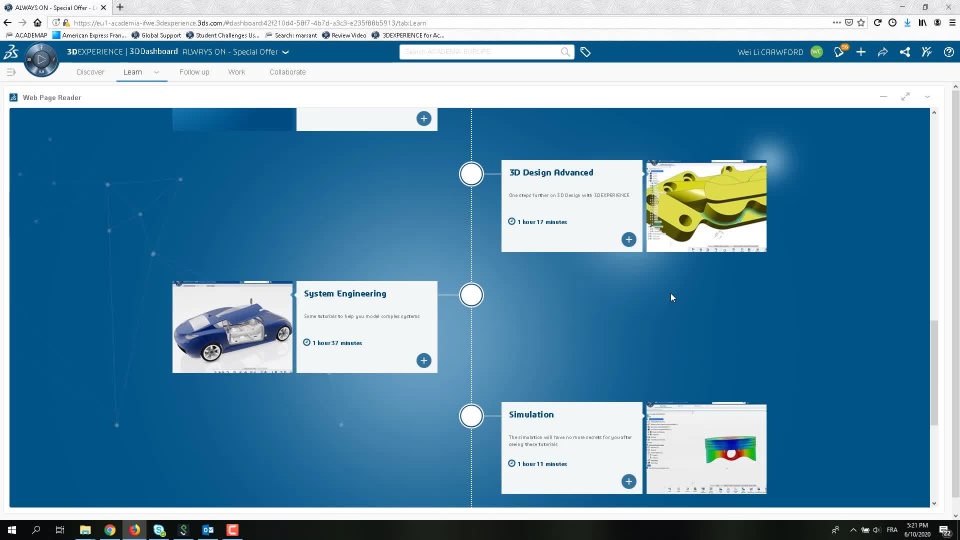Open page actions ellipsis in address bar
Image resolution: width=960 pixels, height=540 pixels.
(x=836, y=23)
